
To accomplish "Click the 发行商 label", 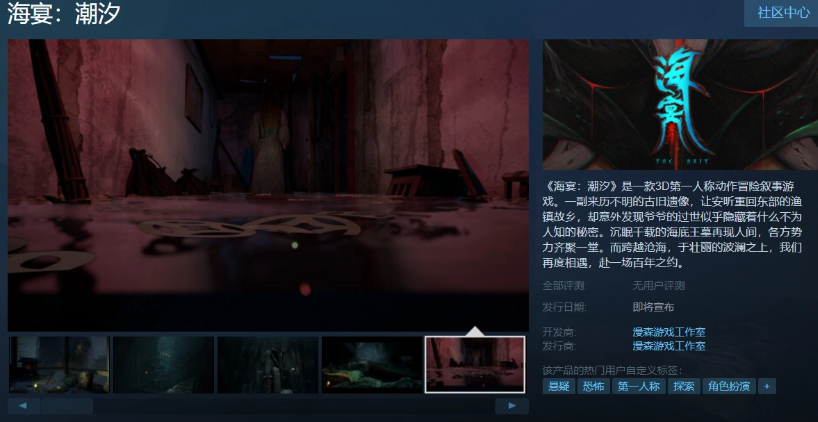I will 559,345.
